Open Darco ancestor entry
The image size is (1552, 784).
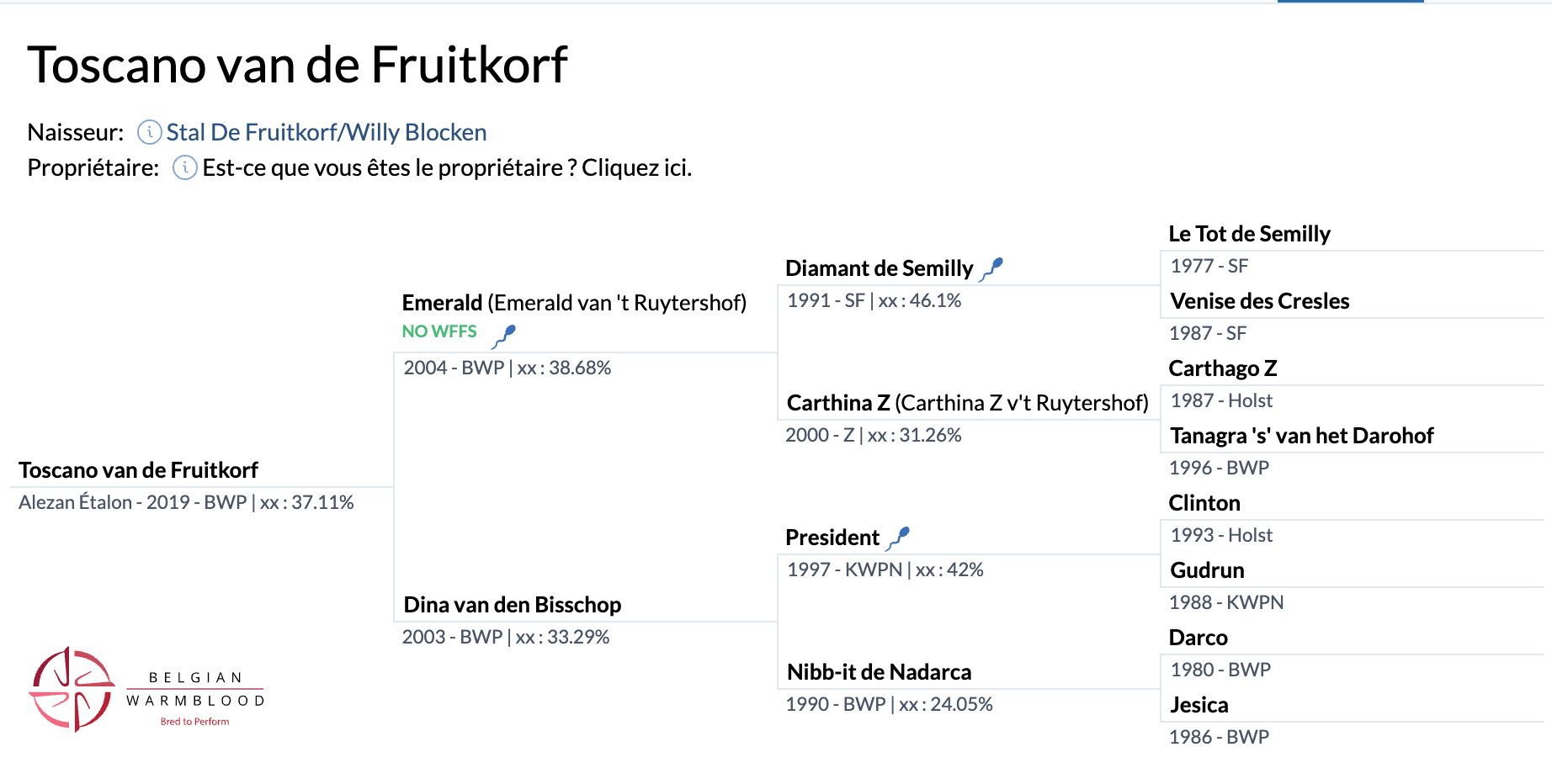tap(1198, 638)
